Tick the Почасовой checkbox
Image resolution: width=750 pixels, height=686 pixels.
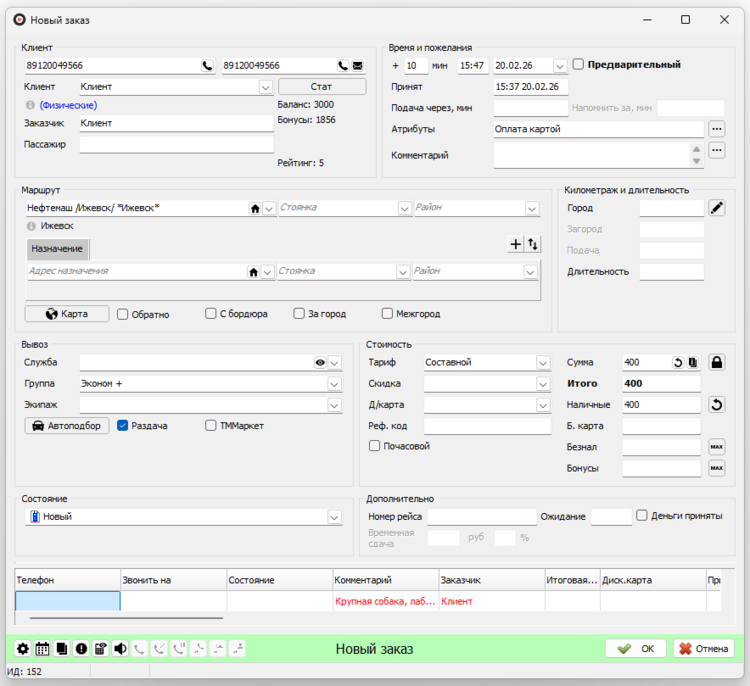375,446
